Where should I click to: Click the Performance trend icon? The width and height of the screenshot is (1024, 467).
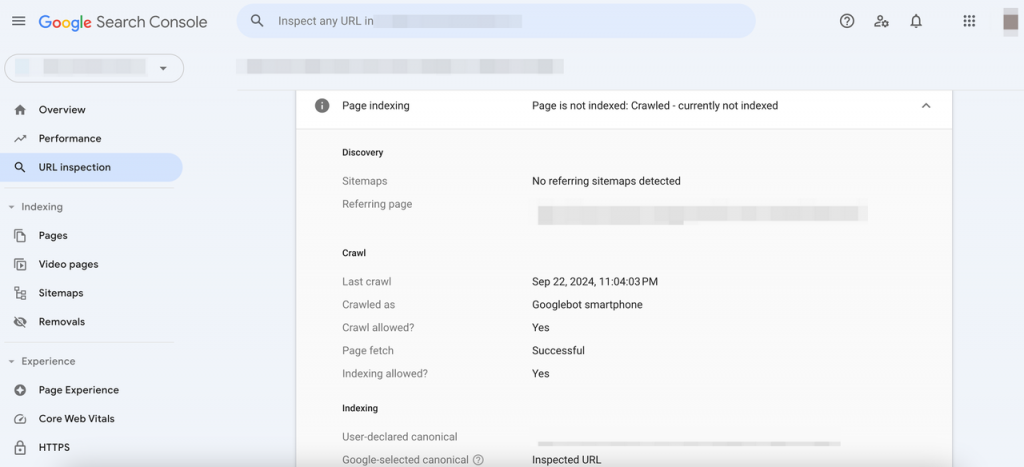[x=20, y=138]
